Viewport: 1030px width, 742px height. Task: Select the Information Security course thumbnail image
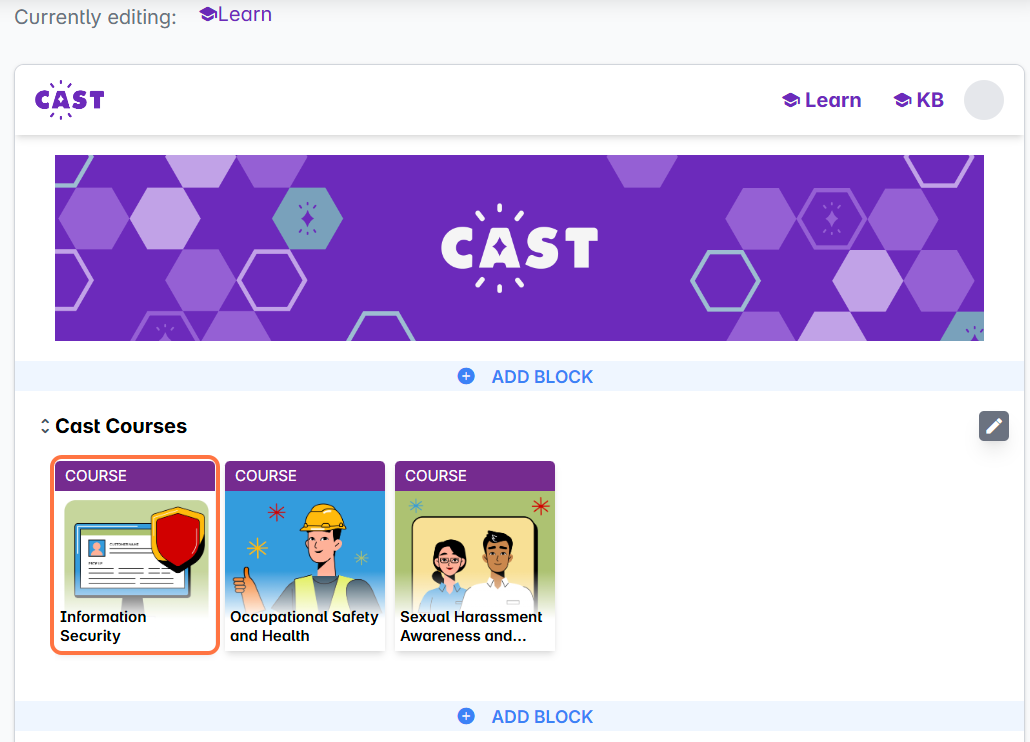(135, 548)
